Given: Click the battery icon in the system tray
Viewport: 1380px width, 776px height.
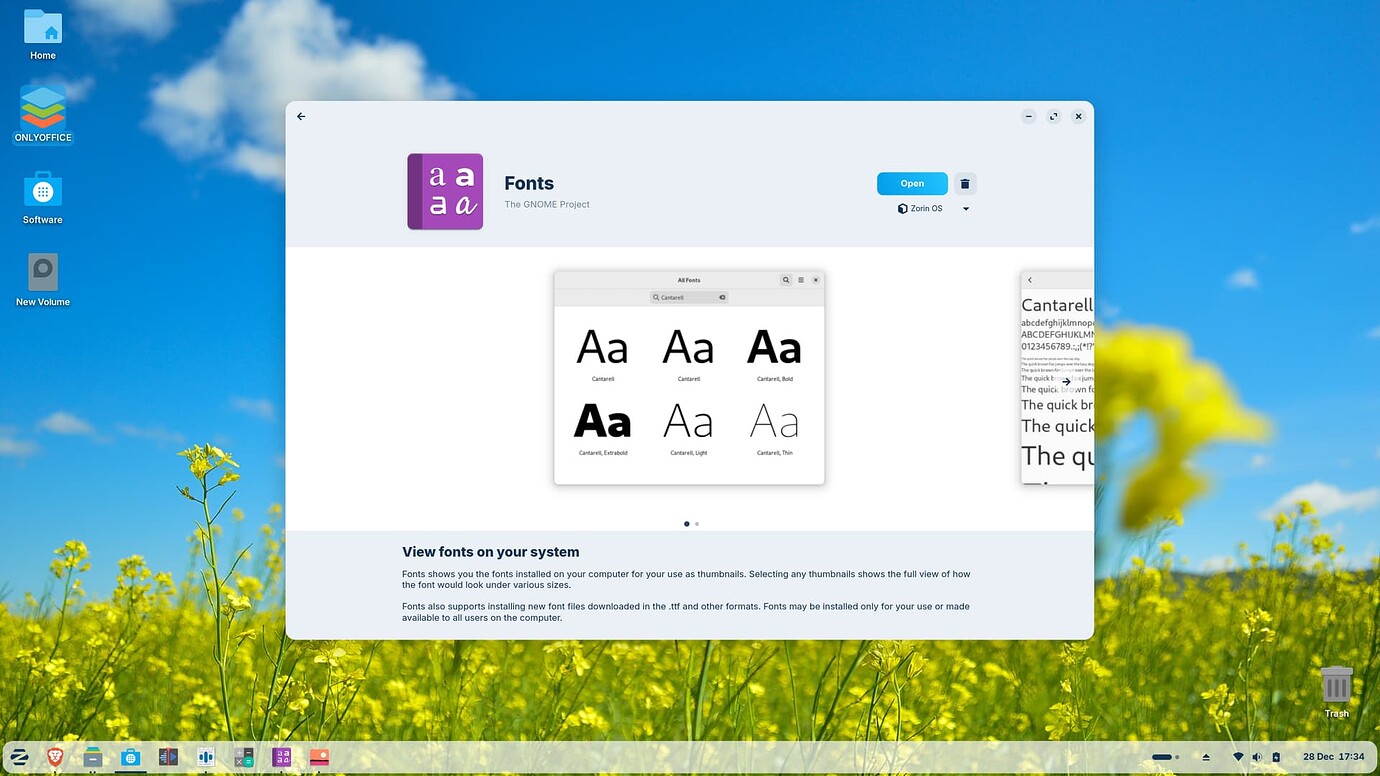Looking at the screenshot, I should (1275, 757).
